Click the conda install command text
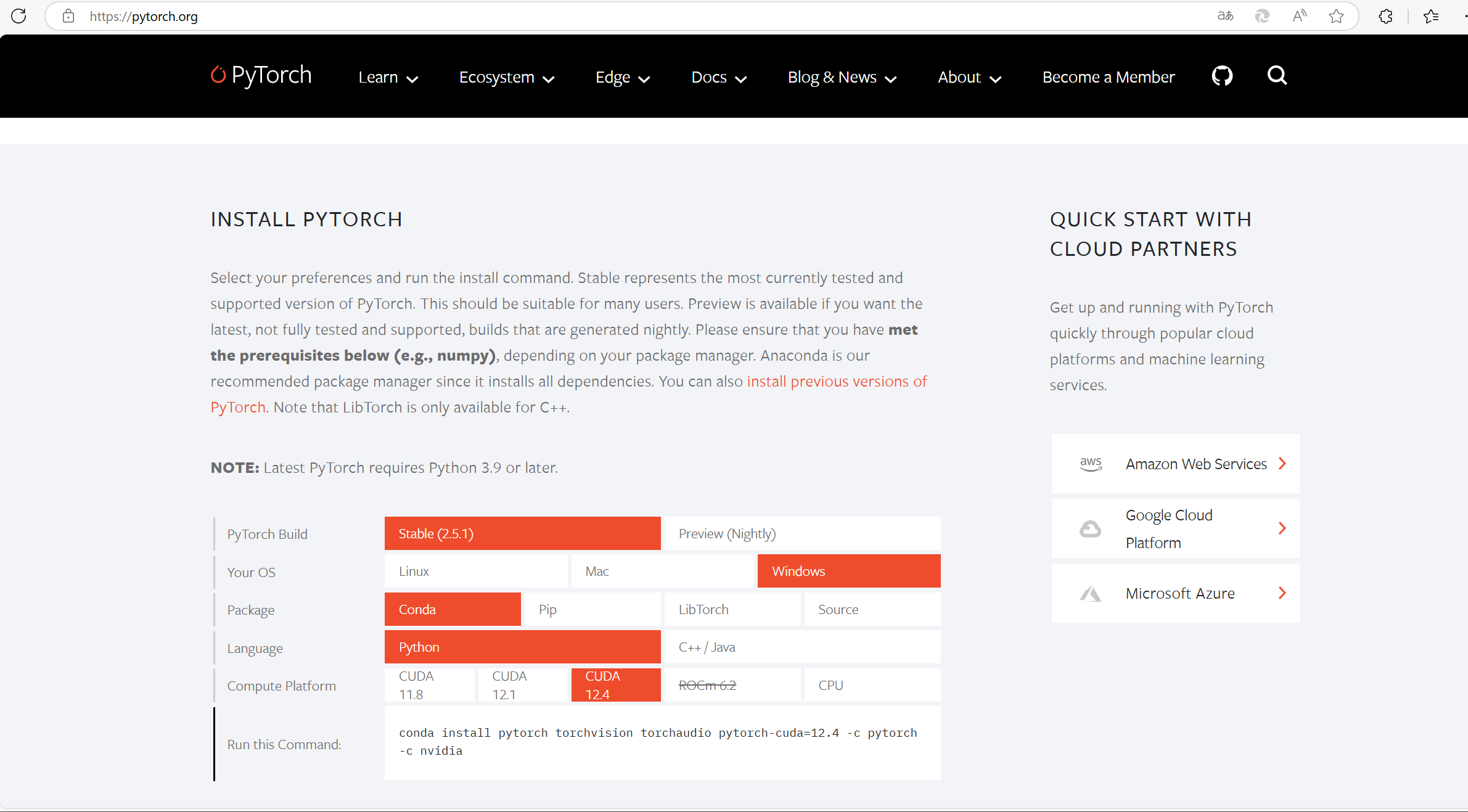The image size is (1468, 812). click(x=658, y=742)
